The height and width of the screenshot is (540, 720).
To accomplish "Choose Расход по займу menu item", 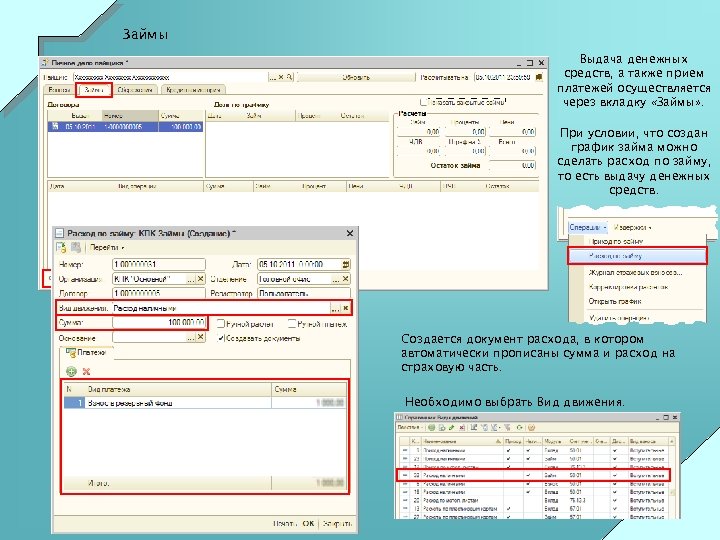I will point(637,256).
